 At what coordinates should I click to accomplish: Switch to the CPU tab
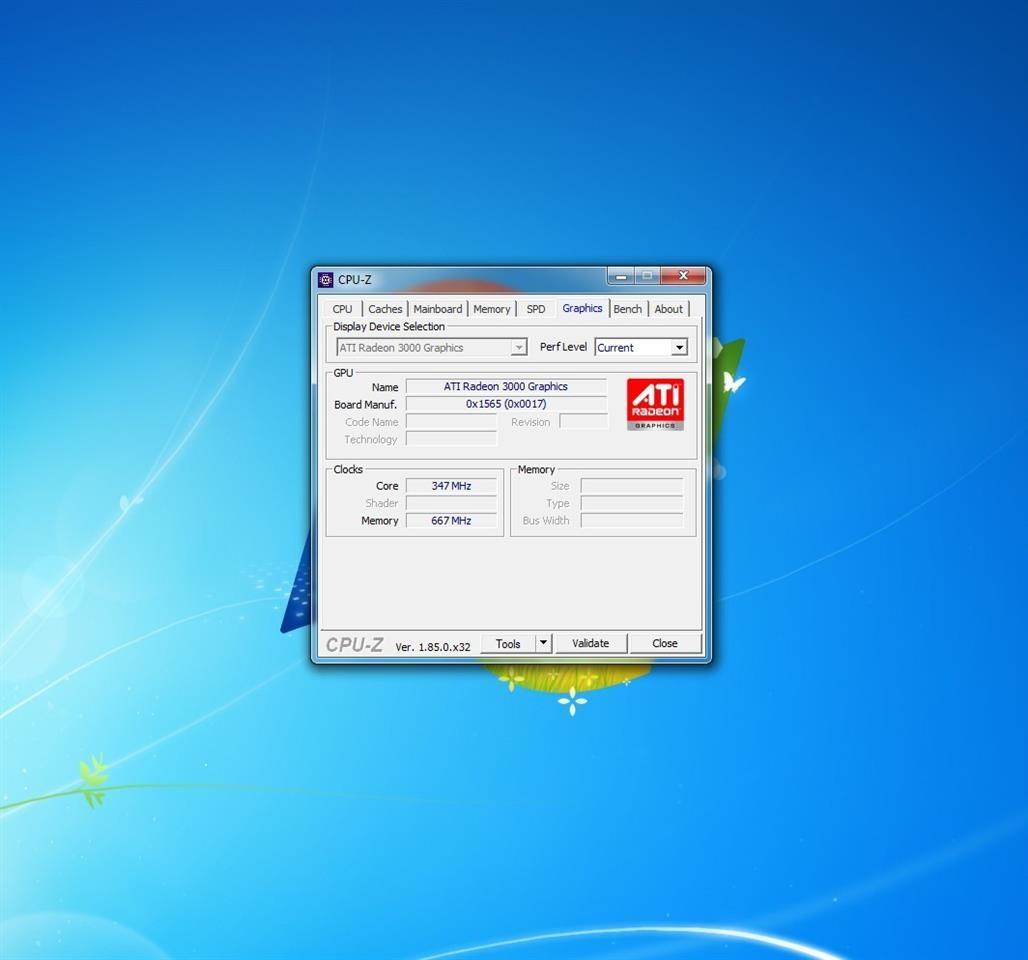(x=342, y=309)
